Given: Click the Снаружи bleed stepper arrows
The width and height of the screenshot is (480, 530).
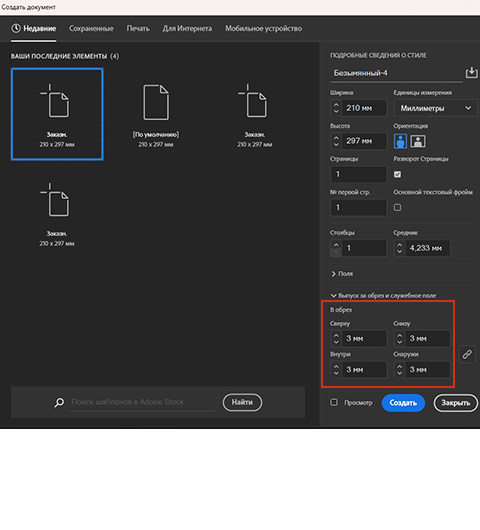Looking at the screenshot, I should (400, 369).
